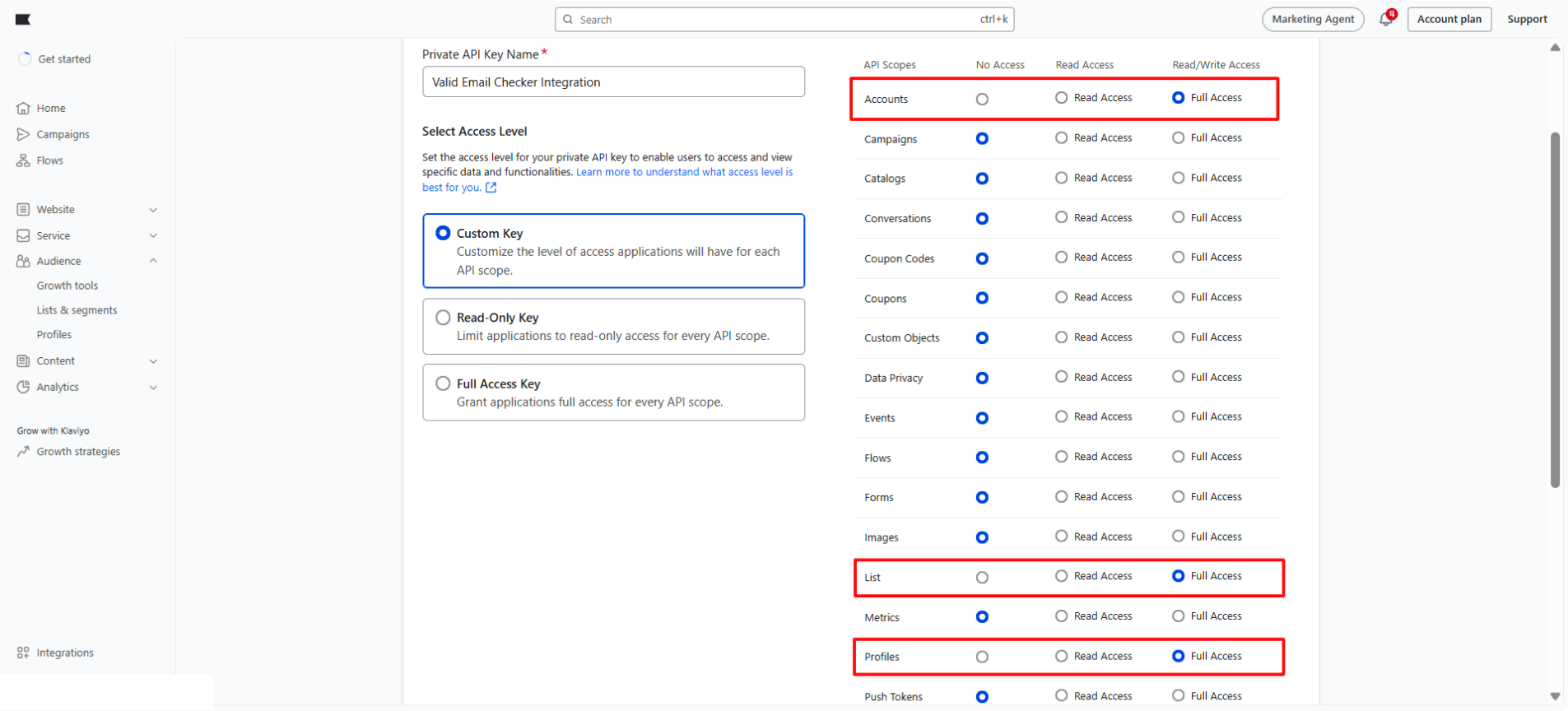1568x711 pixels.
Task: Open Lists & segments under Audience
Action: pyautogui.click(x=77, y=310)
